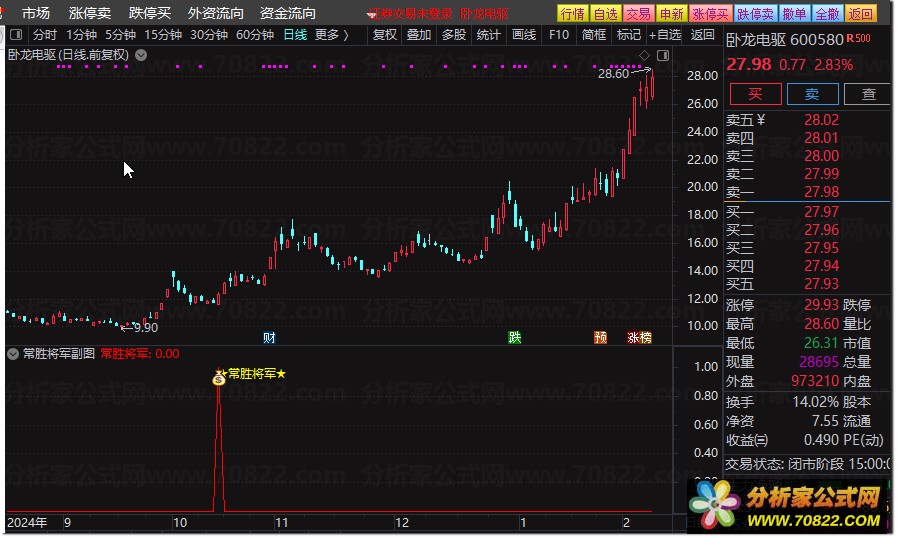897x537 pixels.
Task: Collapse the 常胜将军副图 indicator dropdown
Action: (13, 354)
